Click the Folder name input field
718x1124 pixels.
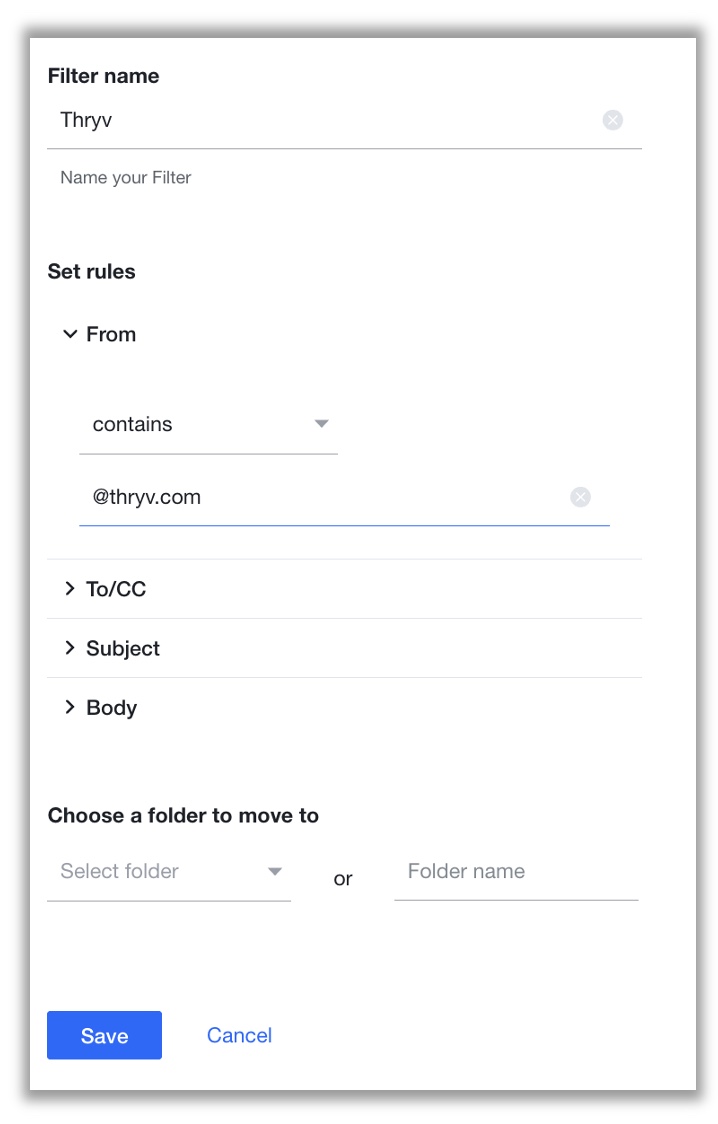(516, 872)
